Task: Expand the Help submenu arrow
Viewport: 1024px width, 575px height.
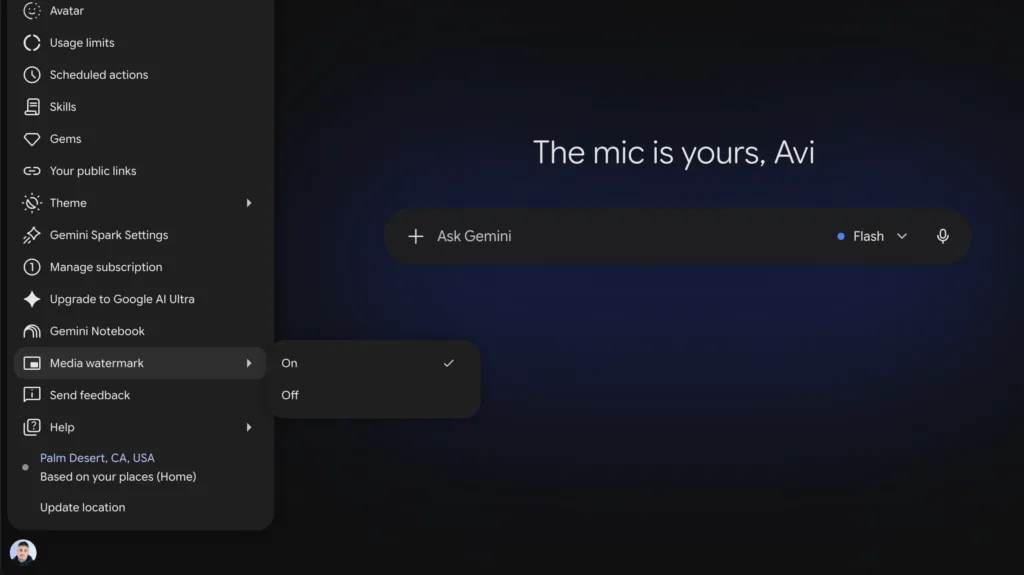Action: (x=249, y=427)
